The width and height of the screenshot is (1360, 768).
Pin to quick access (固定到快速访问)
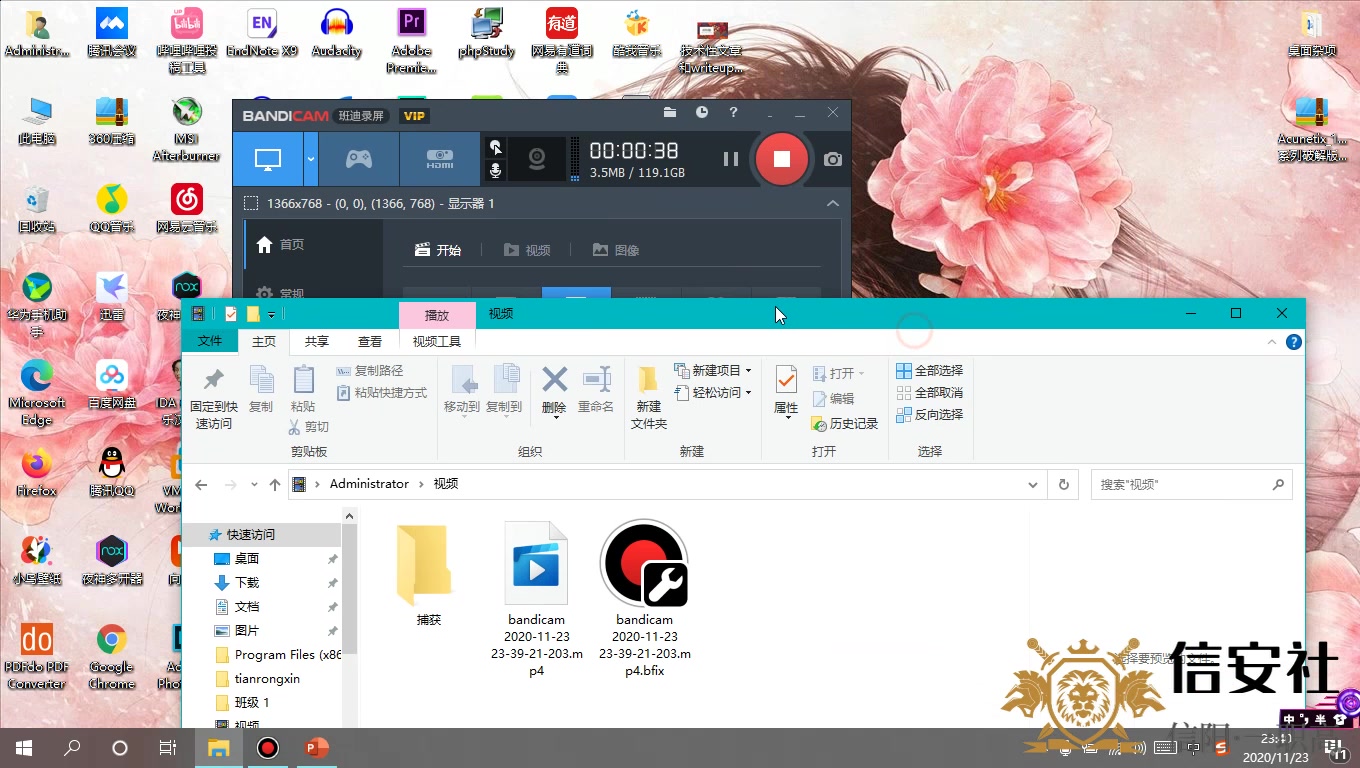coord(213,396)
